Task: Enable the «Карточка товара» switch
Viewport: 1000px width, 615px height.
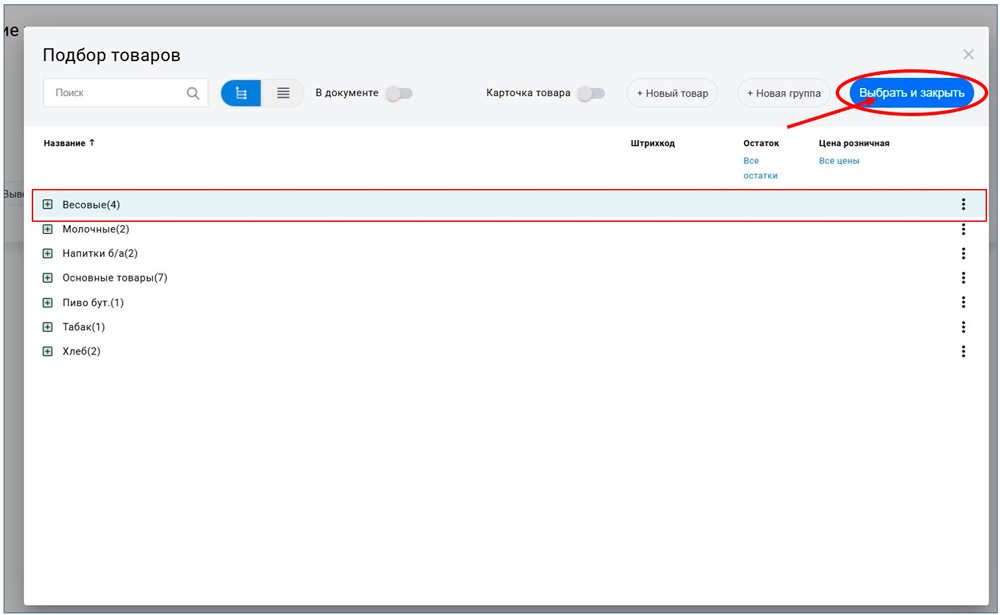Action: tap(590, 93)
